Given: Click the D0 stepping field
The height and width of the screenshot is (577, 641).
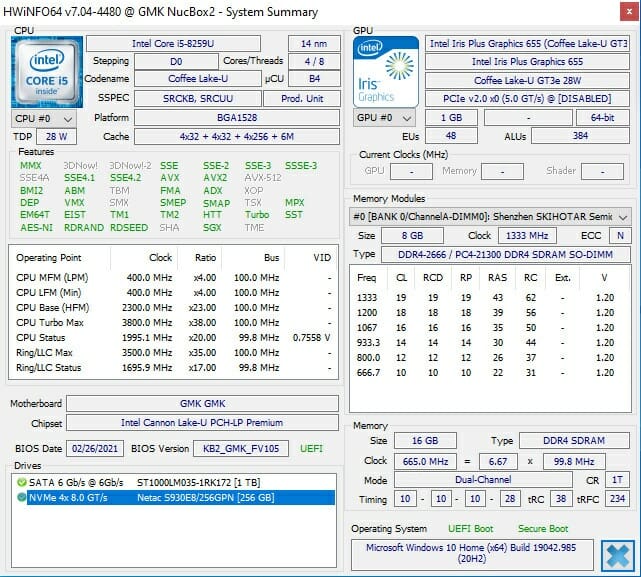Looking at the screenshot, I should click(x=176, y=61).
